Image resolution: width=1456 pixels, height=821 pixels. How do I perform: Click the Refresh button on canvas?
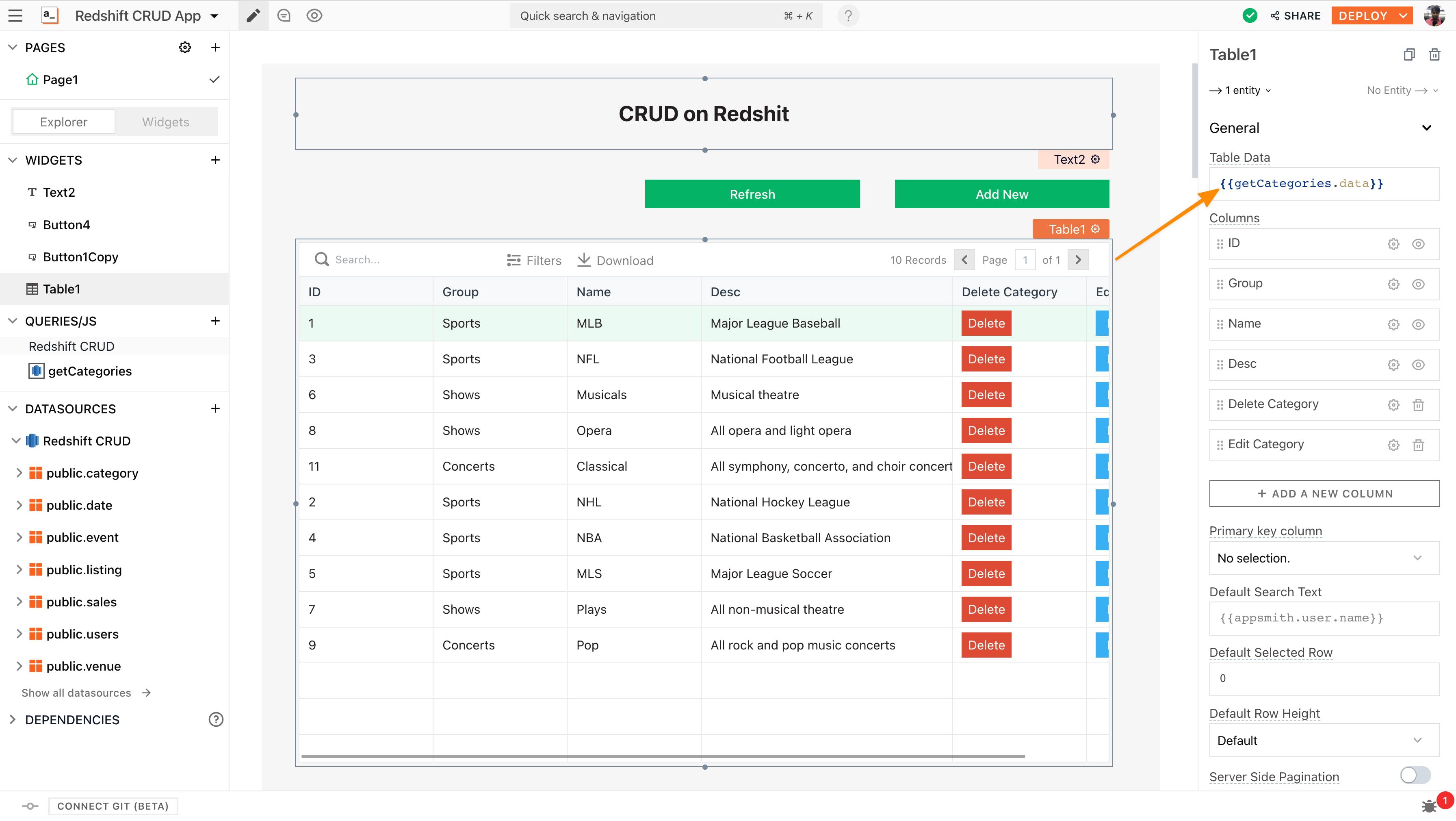click(x=752, y=193)
